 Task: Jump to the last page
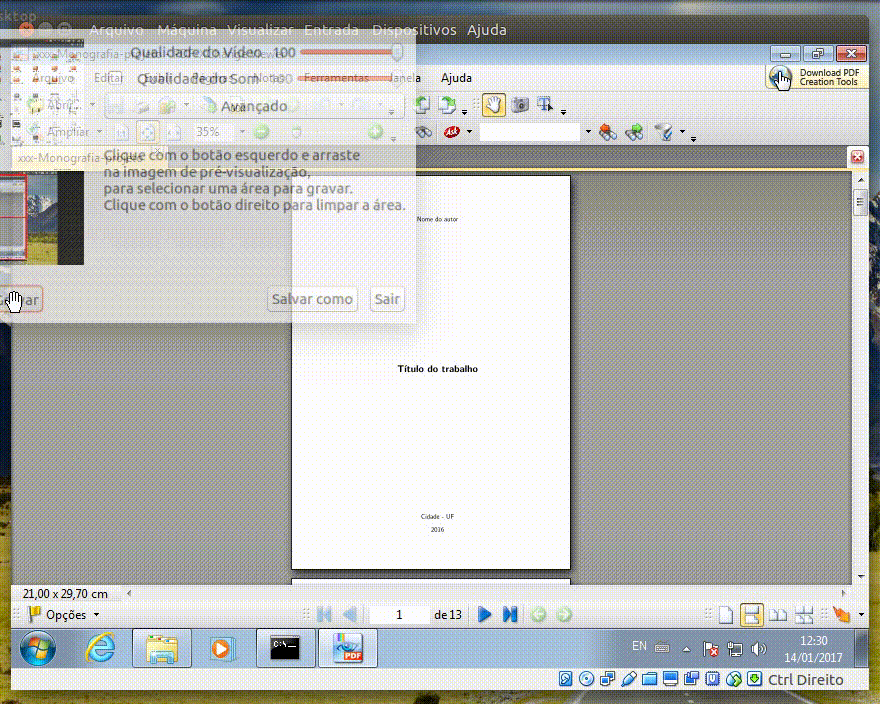pos(510,614)
